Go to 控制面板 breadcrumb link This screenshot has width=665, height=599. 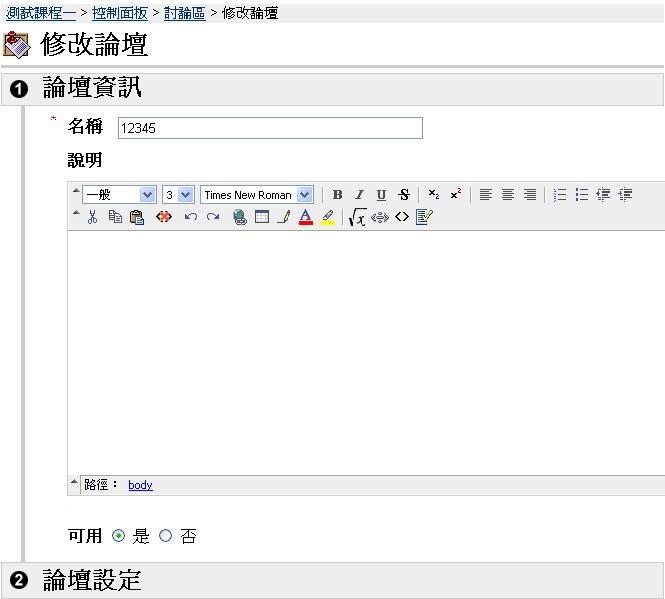[x=120, y=13]
